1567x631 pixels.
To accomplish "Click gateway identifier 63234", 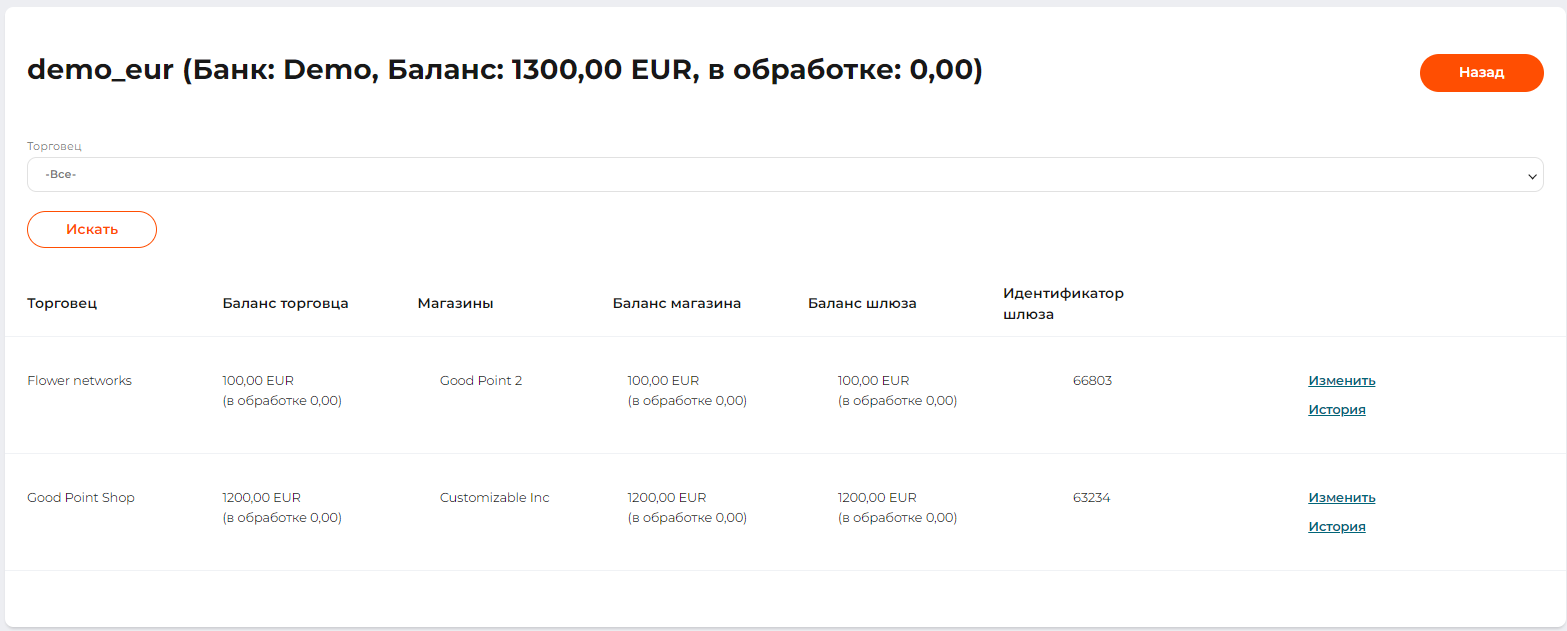I will (x=1091, y=498).
